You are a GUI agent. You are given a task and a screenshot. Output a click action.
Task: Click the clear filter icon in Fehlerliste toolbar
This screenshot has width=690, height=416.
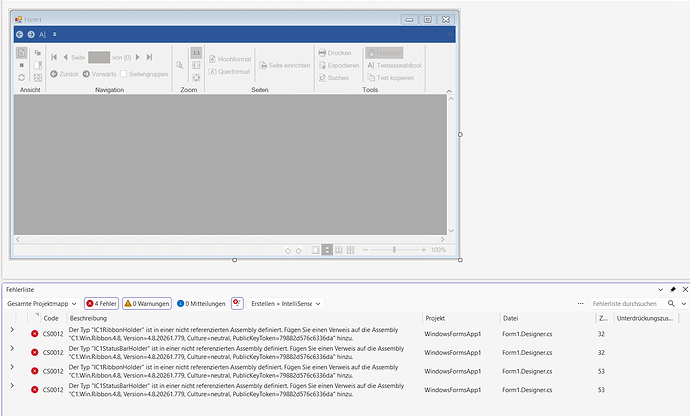click(x=237, y=303)
